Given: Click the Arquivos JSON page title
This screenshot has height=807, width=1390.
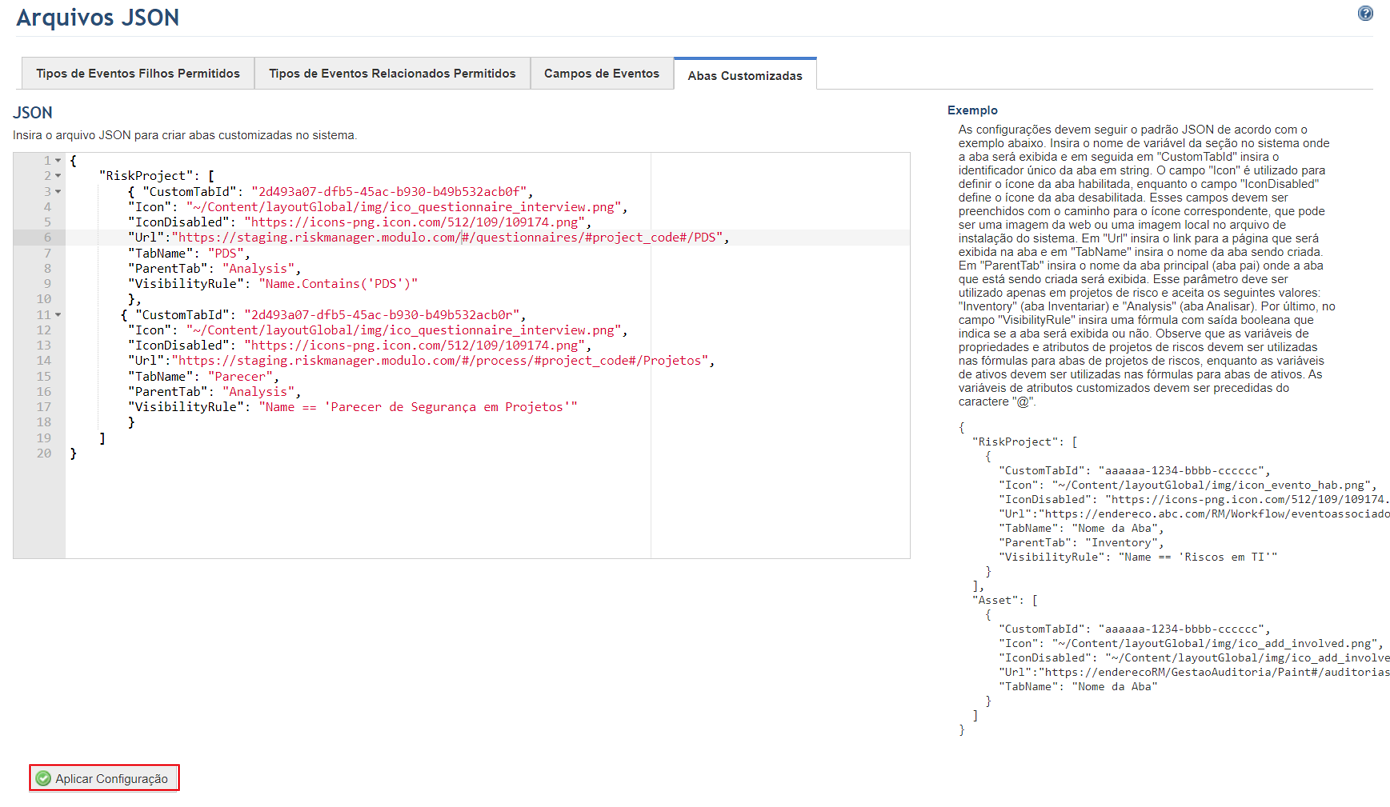Looking at the screenshot, I should [98, 17].
